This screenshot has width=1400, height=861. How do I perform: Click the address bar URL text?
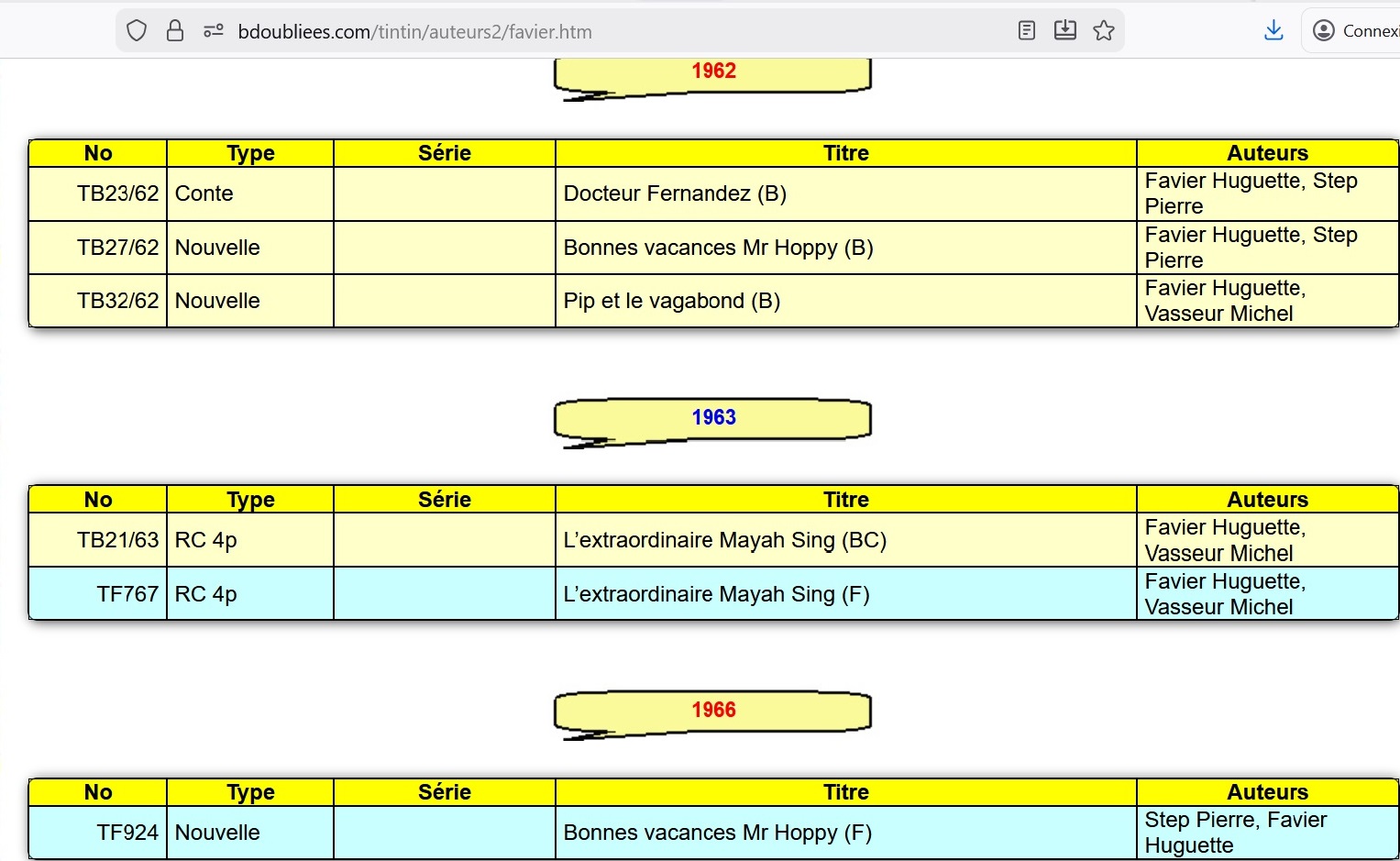(x=414, y=32)
